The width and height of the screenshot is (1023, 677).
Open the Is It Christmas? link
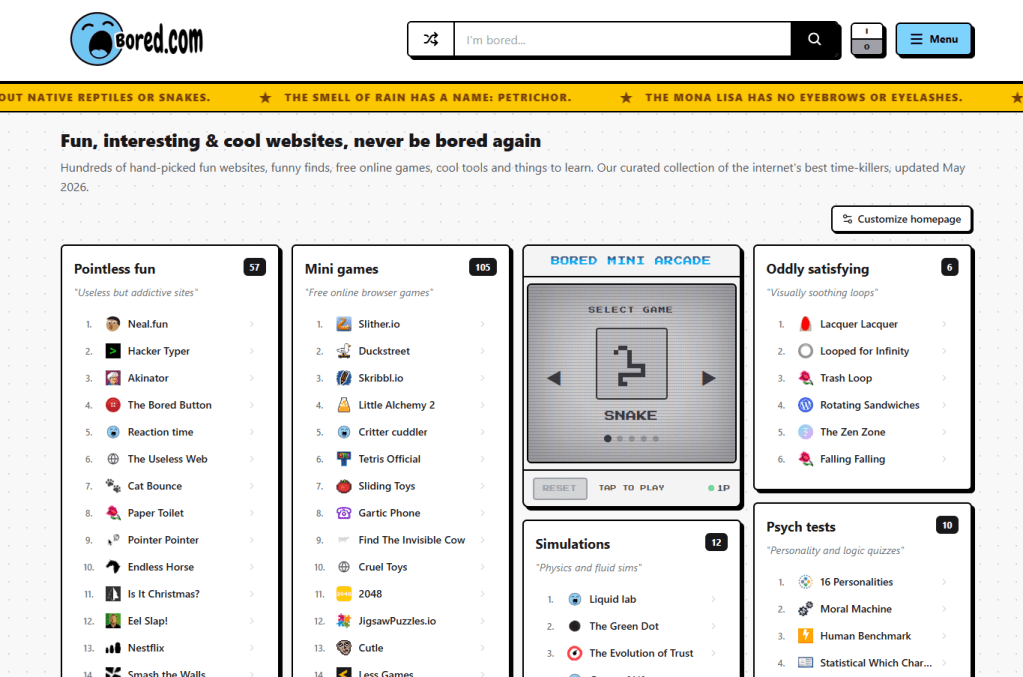coord(164,594)
